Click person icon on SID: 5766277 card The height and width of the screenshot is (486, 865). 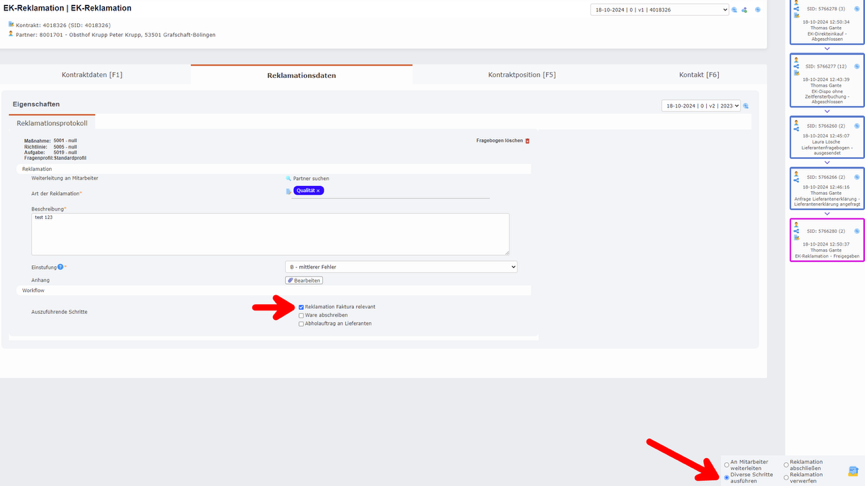point(796,60)
